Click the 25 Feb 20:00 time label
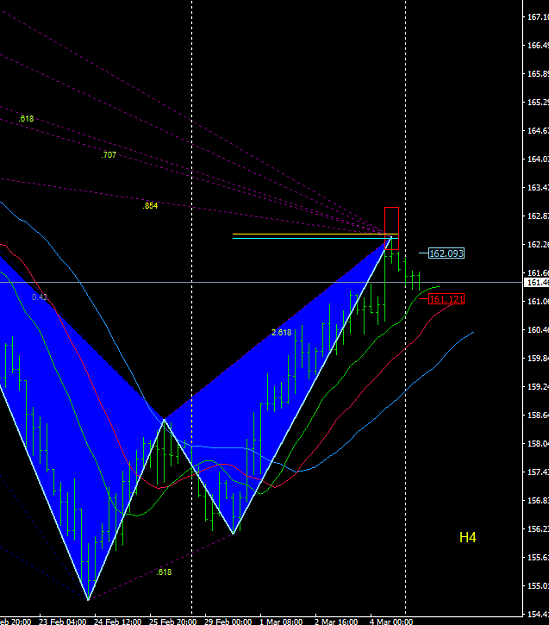The height and width of the screenshot is (625, 549). [x=173, y=621]
